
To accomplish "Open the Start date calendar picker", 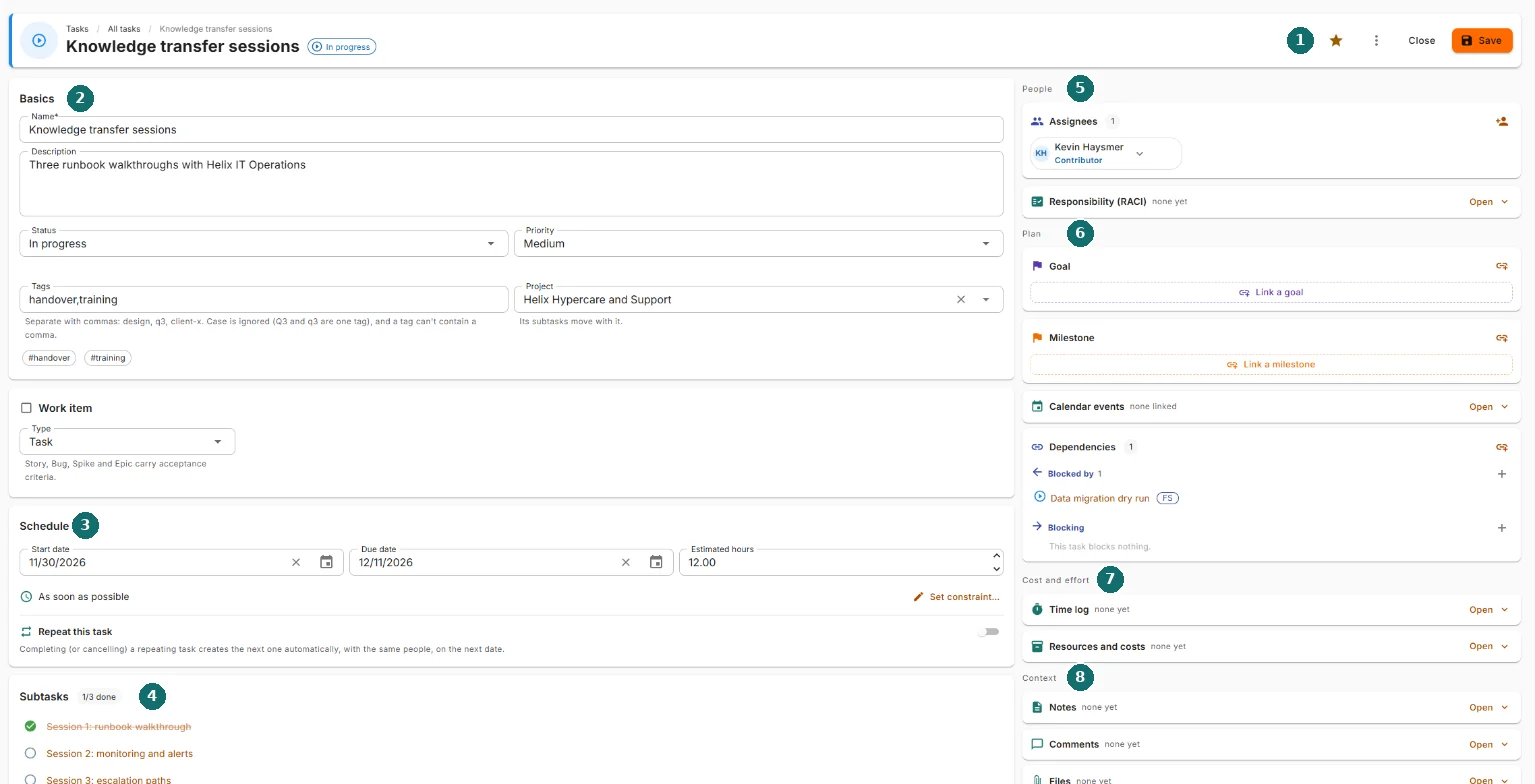I will coord(326,562).
